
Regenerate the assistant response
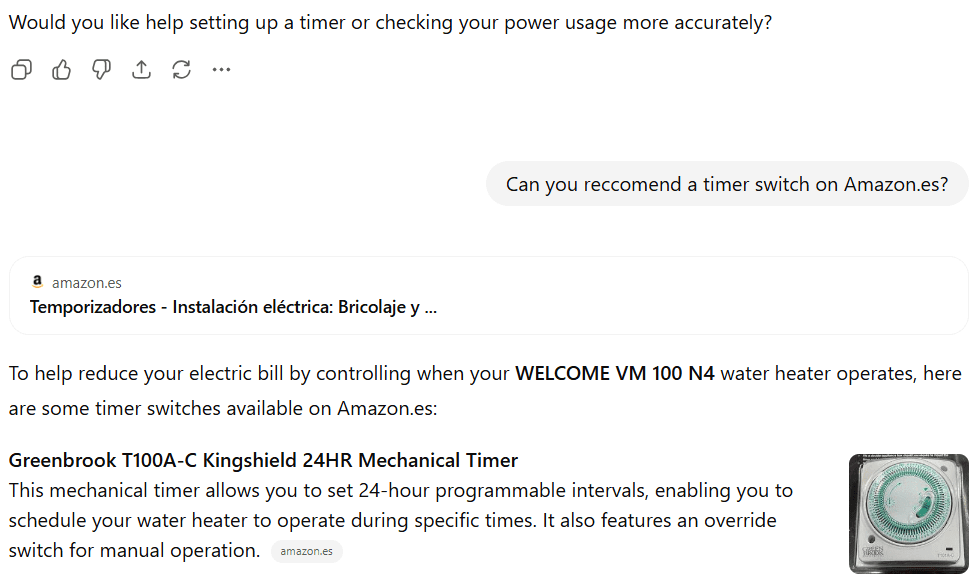click(181, 69)
